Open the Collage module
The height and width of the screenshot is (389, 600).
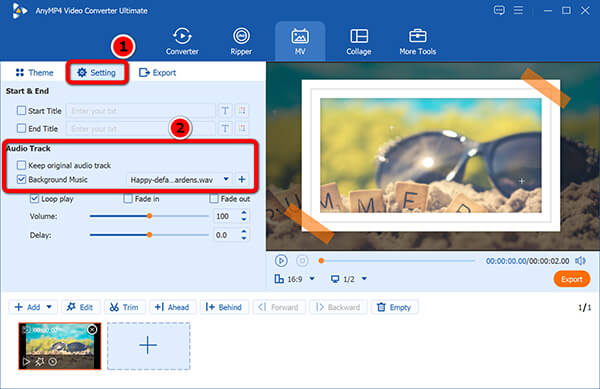(x=359, y=41)
